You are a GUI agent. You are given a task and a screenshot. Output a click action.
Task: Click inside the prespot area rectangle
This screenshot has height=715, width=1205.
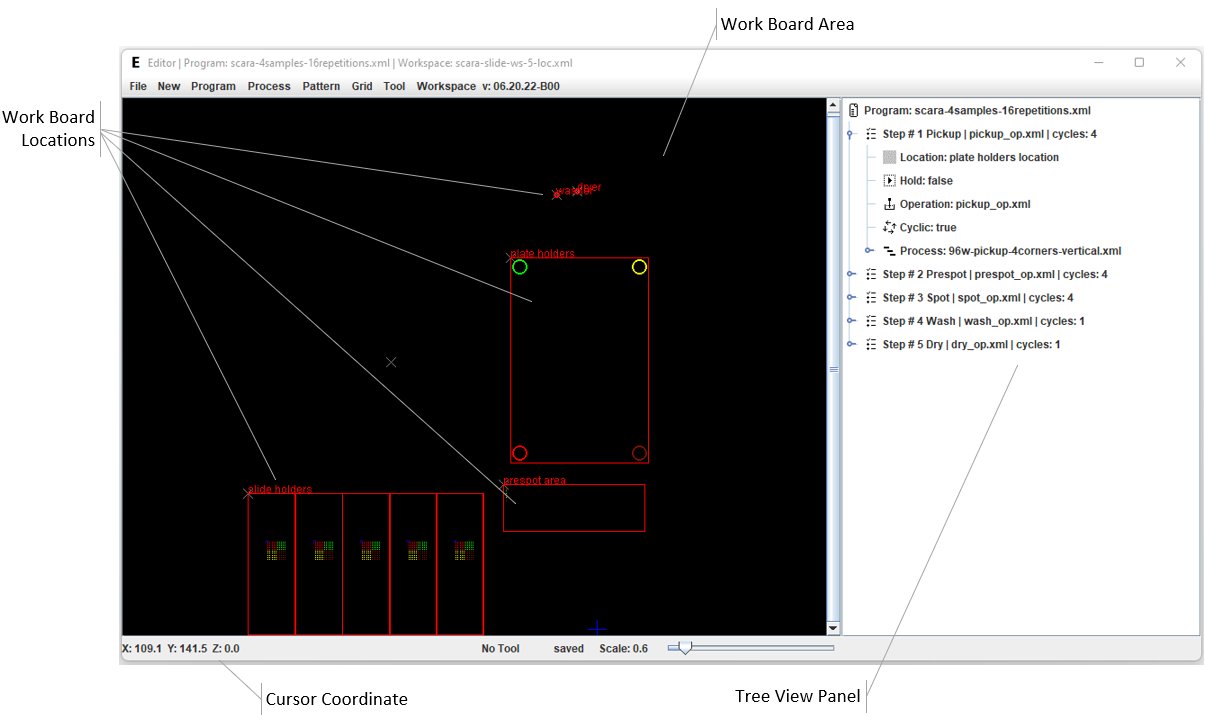coord(574,508)
